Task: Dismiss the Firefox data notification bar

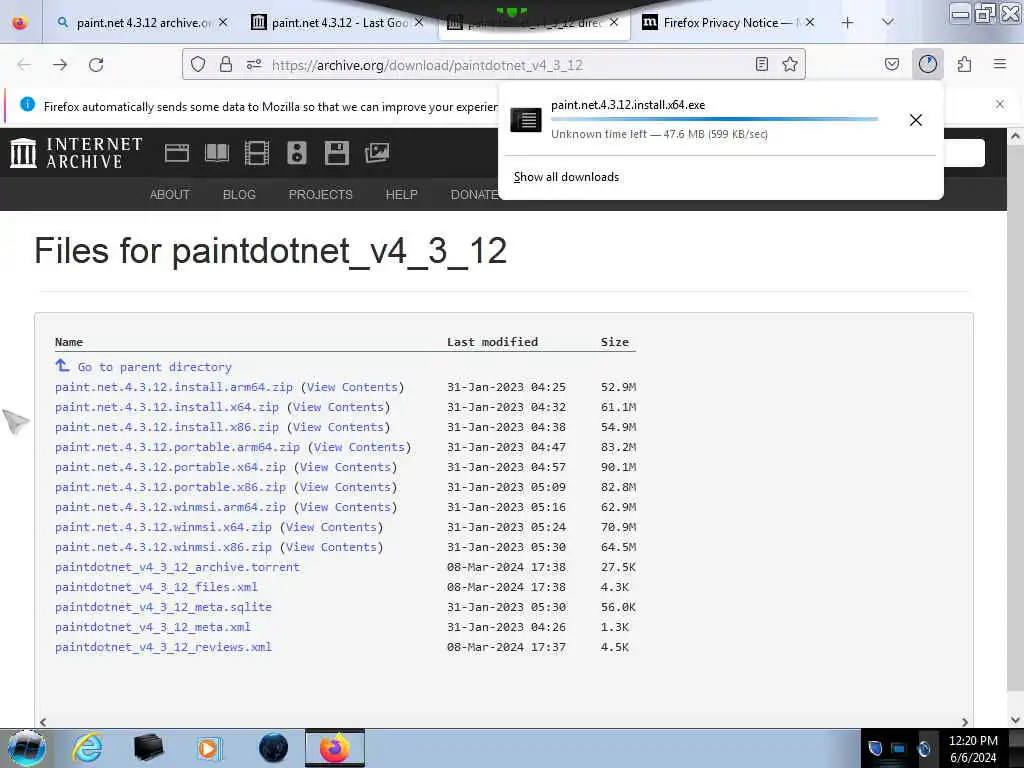Action: tap(1000, 104)
